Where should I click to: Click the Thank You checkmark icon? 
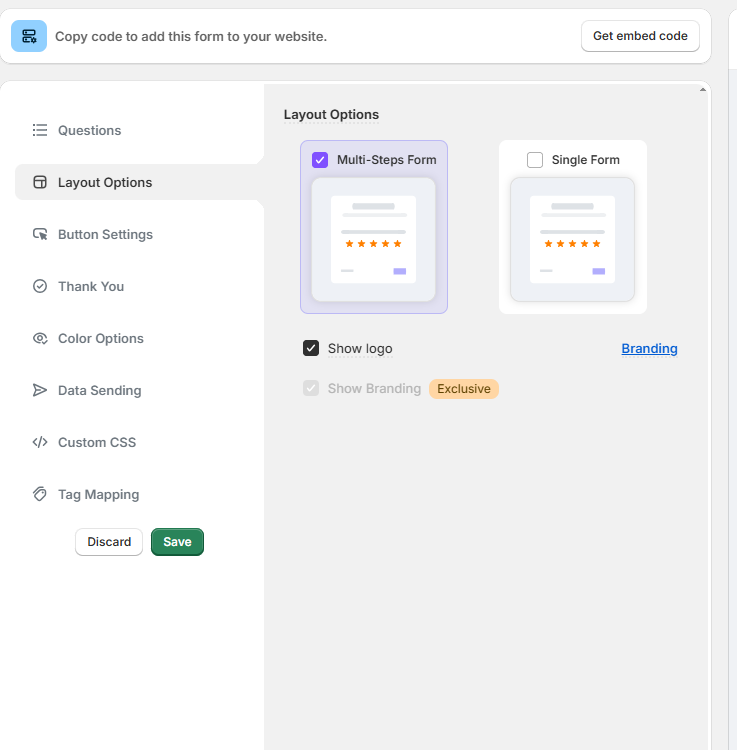point(40,286)
